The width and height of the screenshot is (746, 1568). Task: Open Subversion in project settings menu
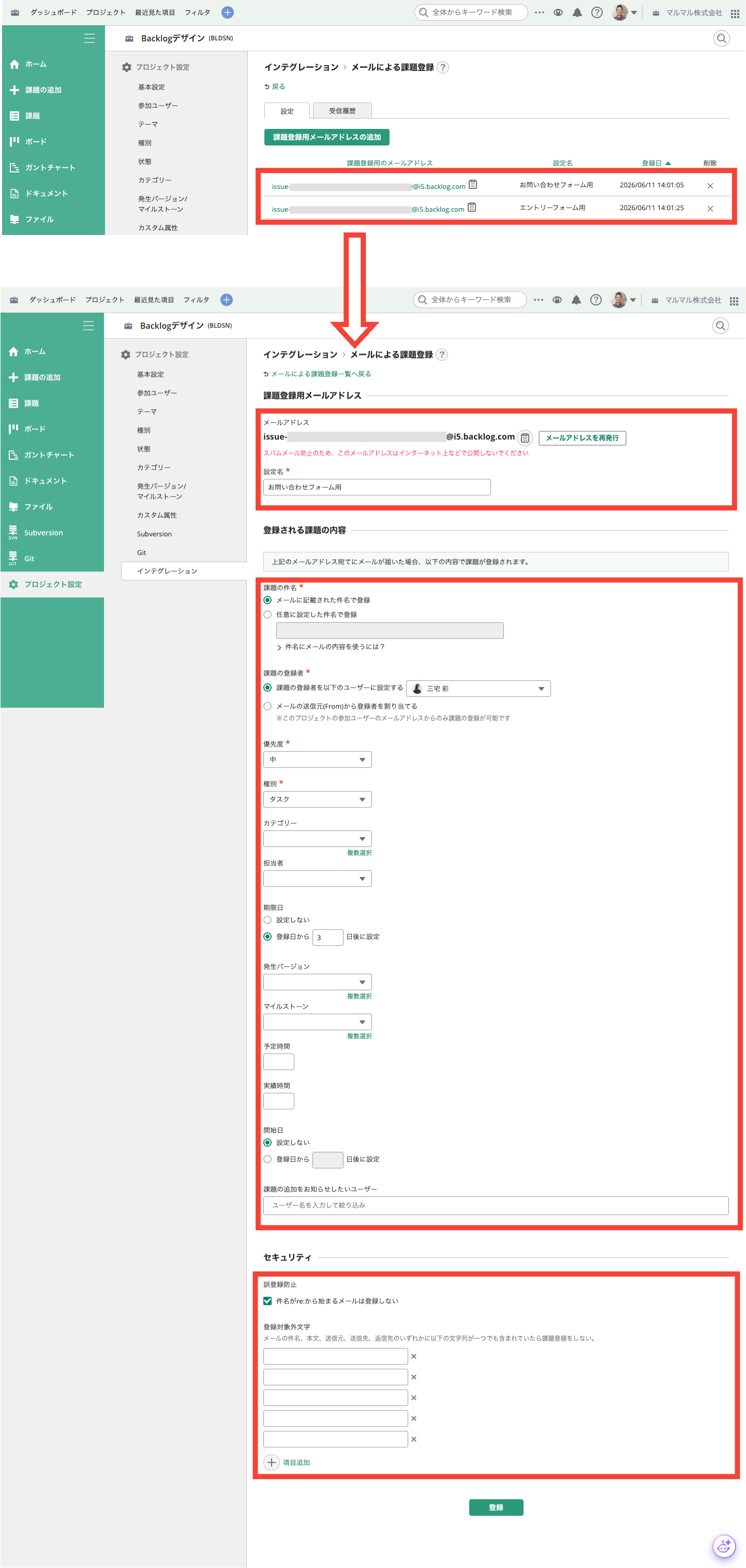pyautogui.click(x=155, y=534)
